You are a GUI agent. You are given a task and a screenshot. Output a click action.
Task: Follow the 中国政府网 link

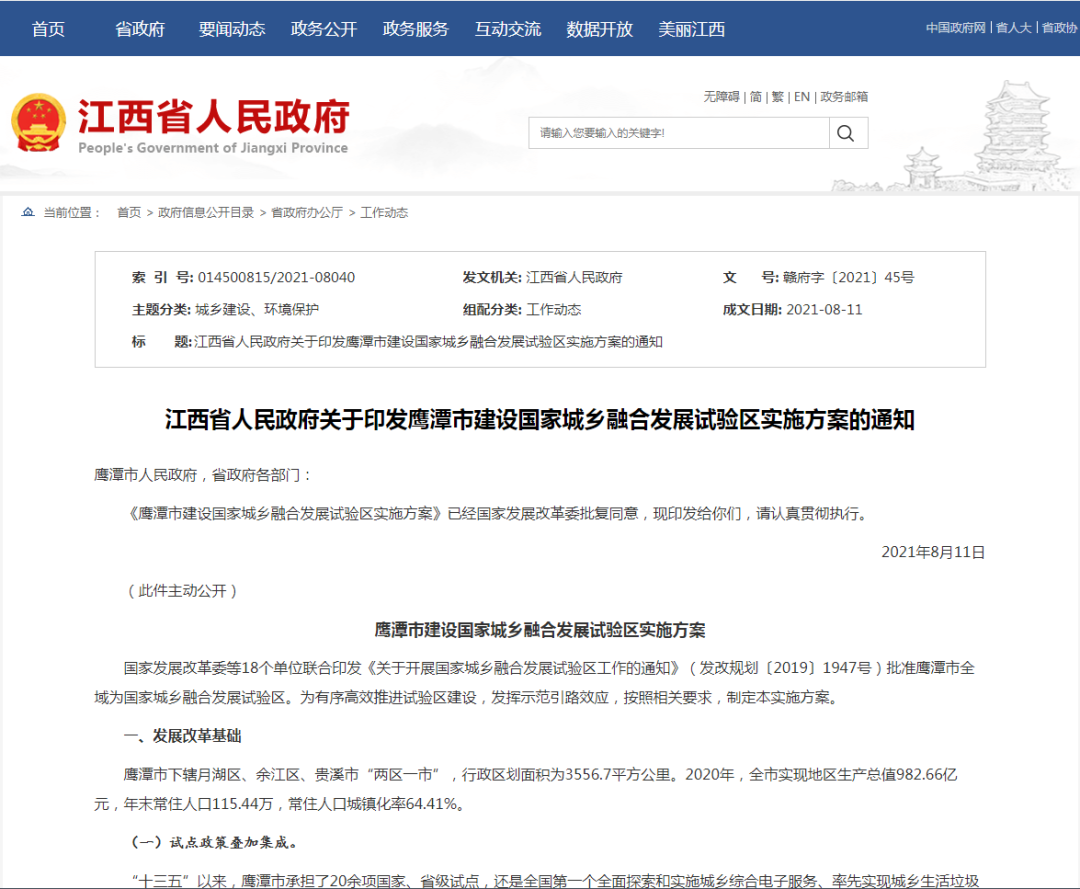[x=955, y=28]
